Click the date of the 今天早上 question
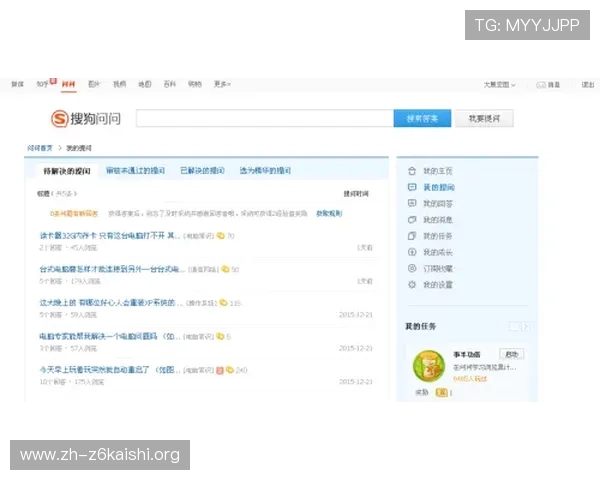Image resolution: width=600 pixels, height=480 pixels. [355, 382]
